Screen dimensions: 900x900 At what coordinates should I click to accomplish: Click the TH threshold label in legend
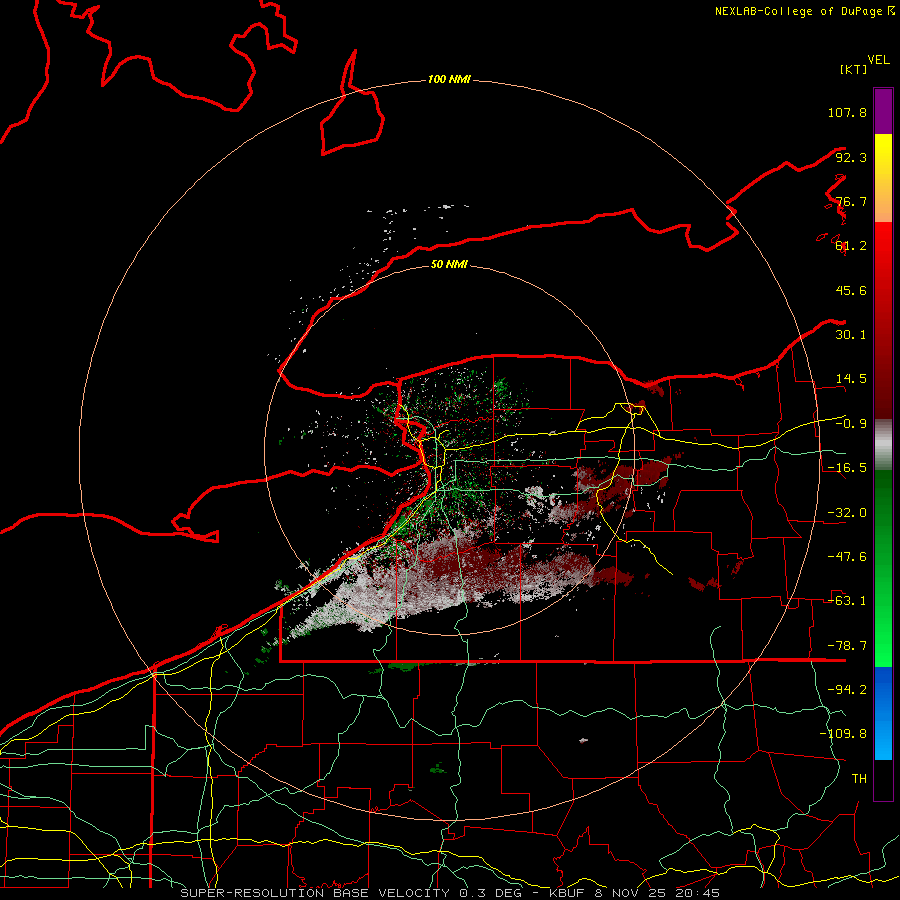click(x=859, y=779)
